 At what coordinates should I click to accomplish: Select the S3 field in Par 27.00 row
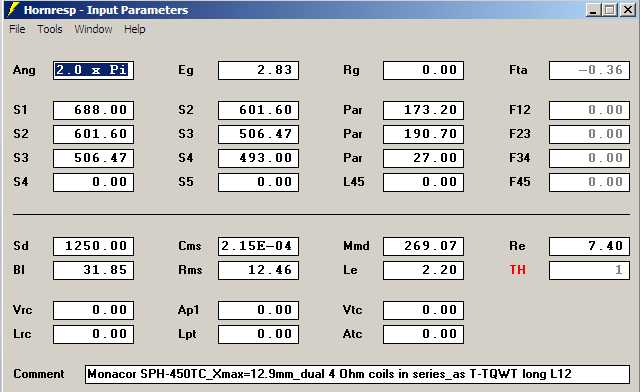point(93,158)
